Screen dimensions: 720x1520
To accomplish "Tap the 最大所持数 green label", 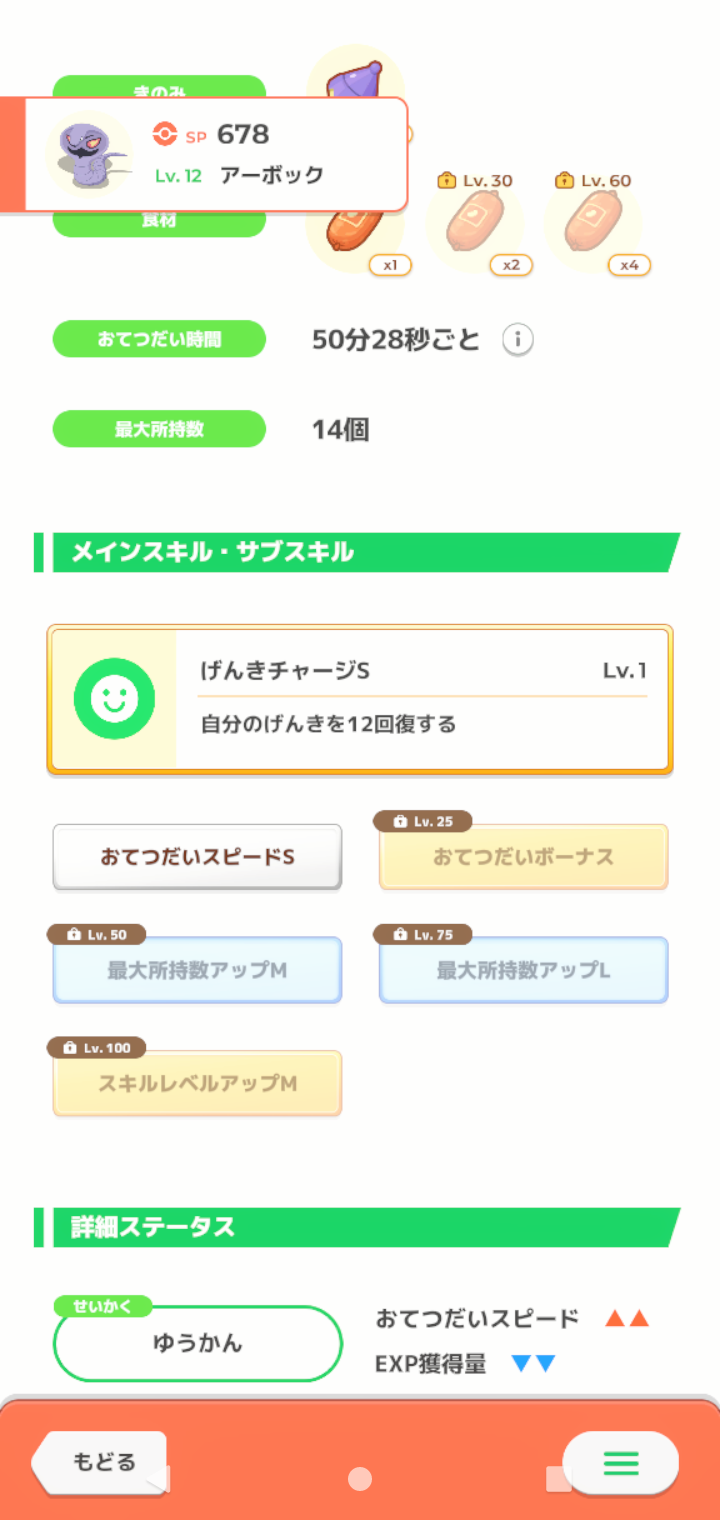I will [159, 429].
